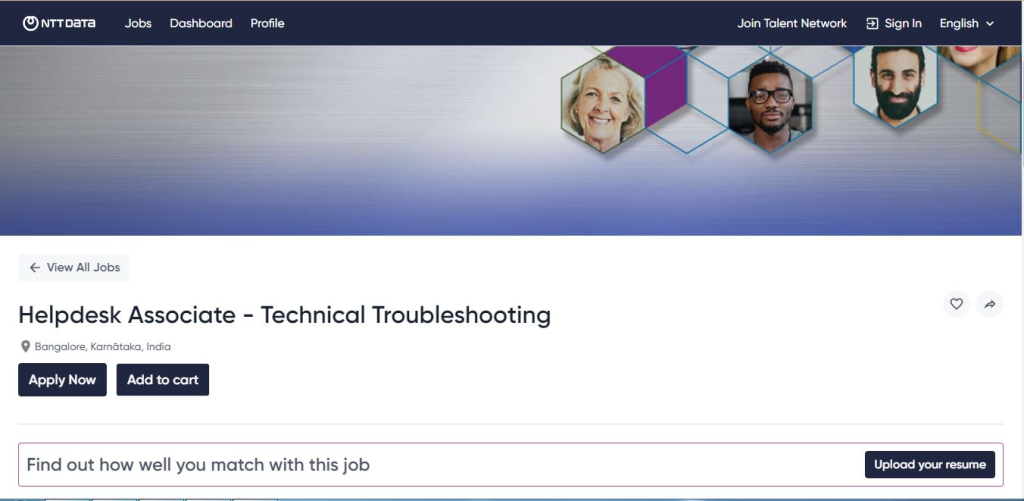Click the job title heading
This screenshot has height=501, width=1024.
(x=285, y=315)
